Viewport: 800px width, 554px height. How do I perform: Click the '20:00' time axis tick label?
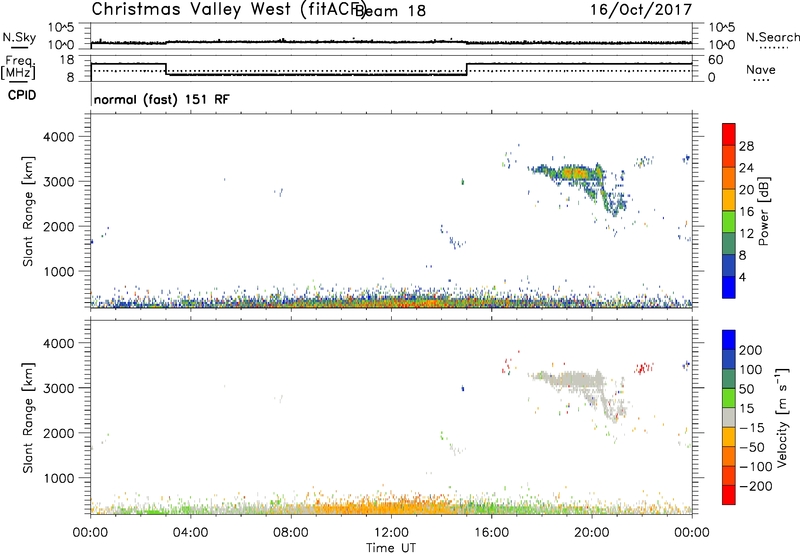592,533
